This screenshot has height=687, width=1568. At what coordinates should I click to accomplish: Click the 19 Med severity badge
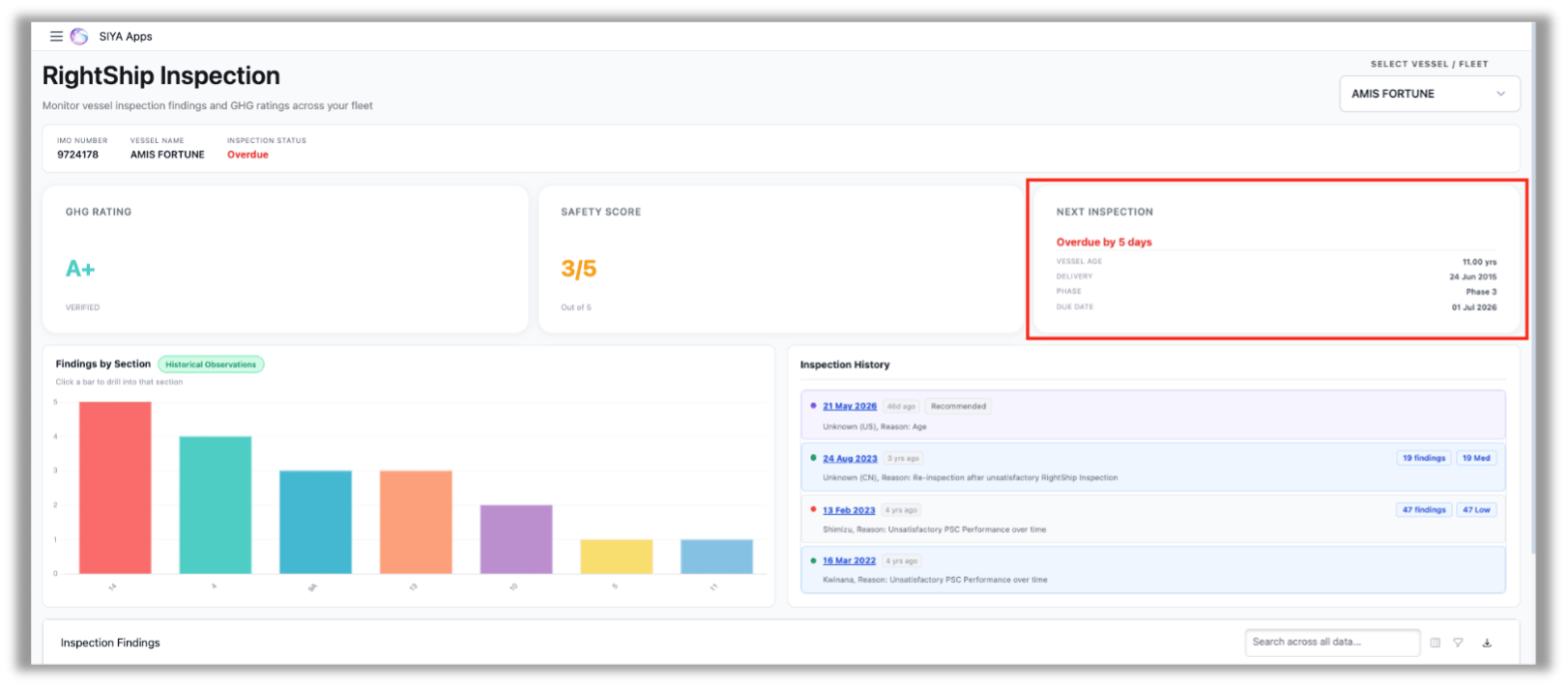click(1476, 458)
